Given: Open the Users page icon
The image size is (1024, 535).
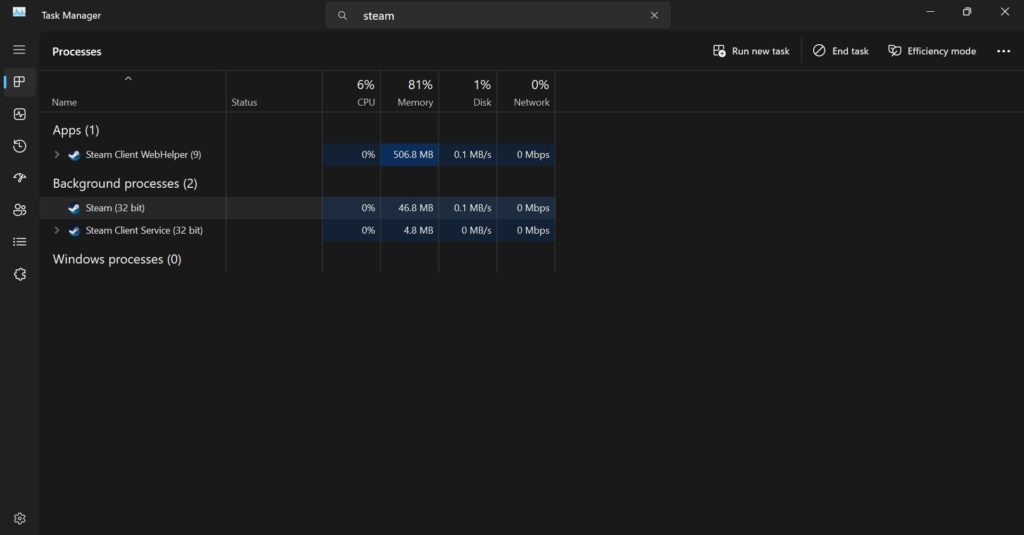Looking at the screenshot, I should coord(19,210).
